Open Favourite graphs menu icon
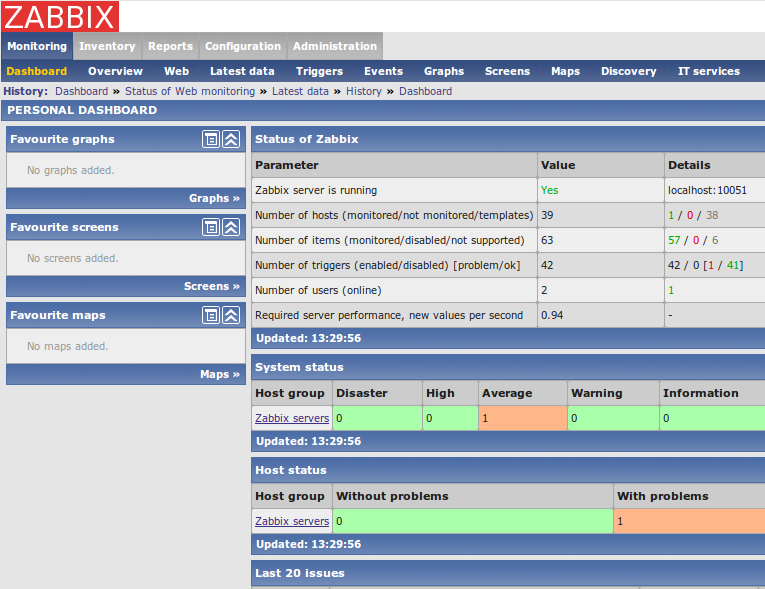The height and width of the screenshot is (589, 765). coord(211,139)
